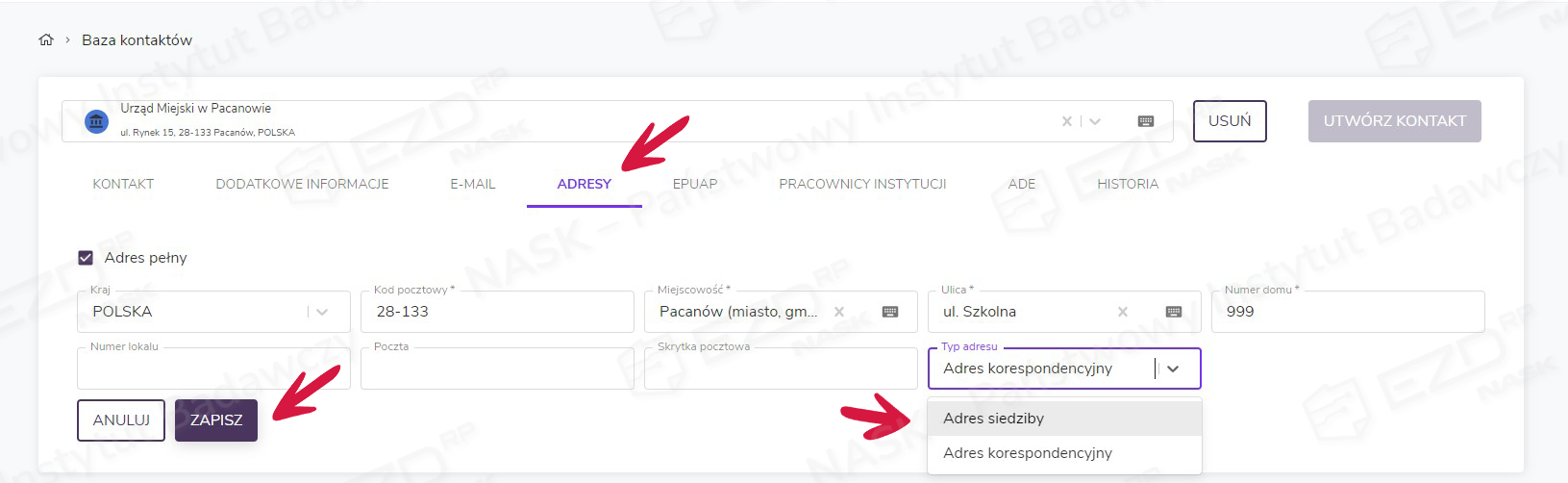This screenshot has height=483, width=1568.
Task: Click the home breadcrumb icon
Action: click(45, 39)
